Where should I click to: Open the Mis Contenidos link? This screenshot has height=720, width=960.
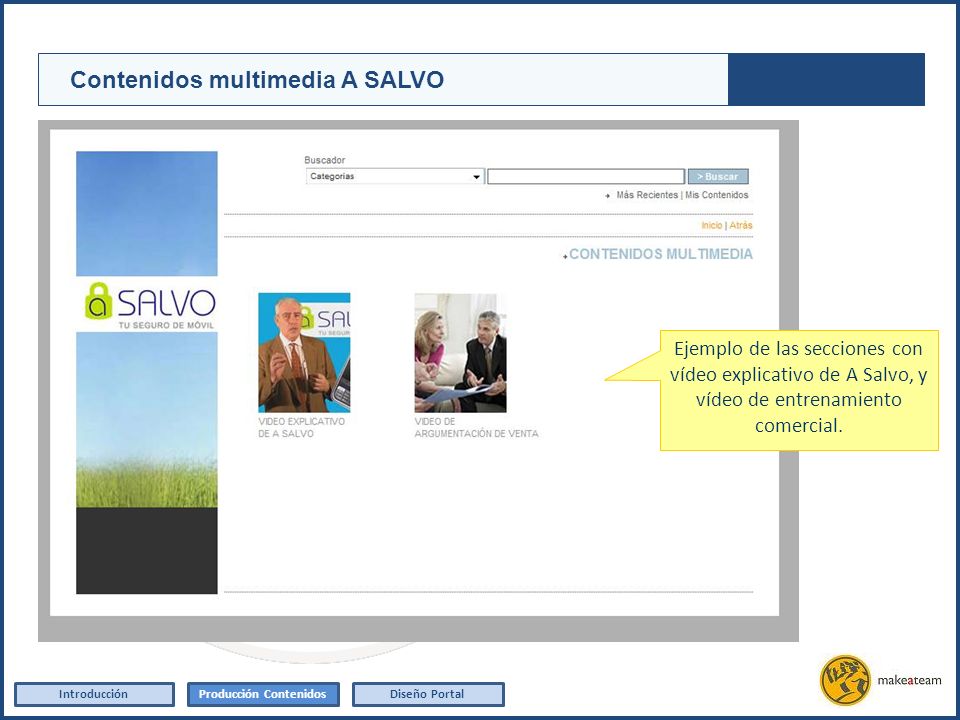pyautogui.click(x=717, y=195)
